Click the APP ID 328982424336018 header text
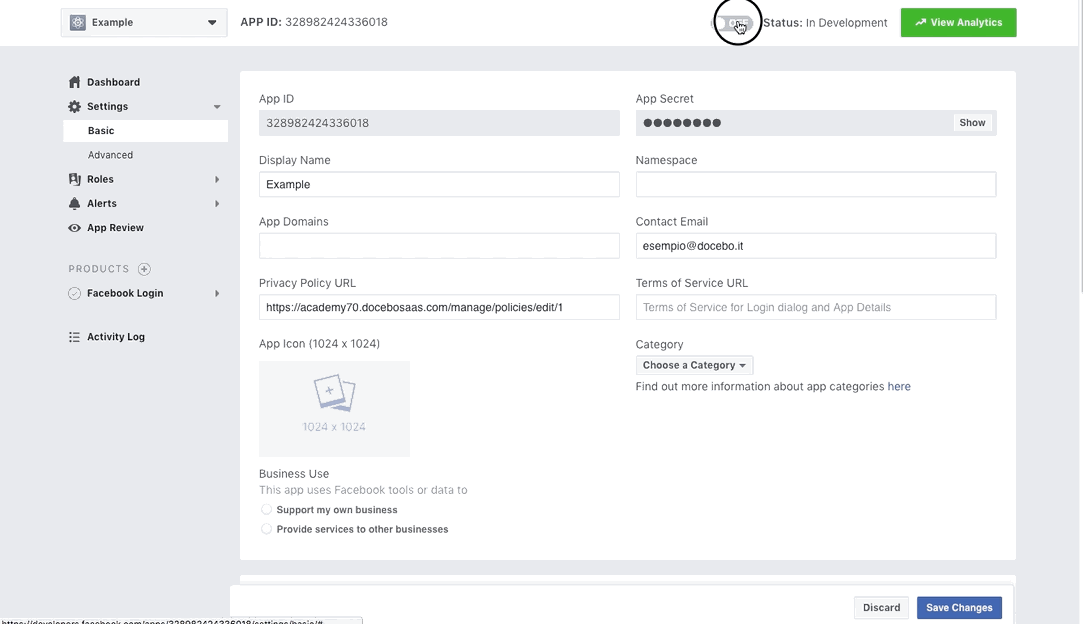The image size is (1083, 624). click(314, 22)
